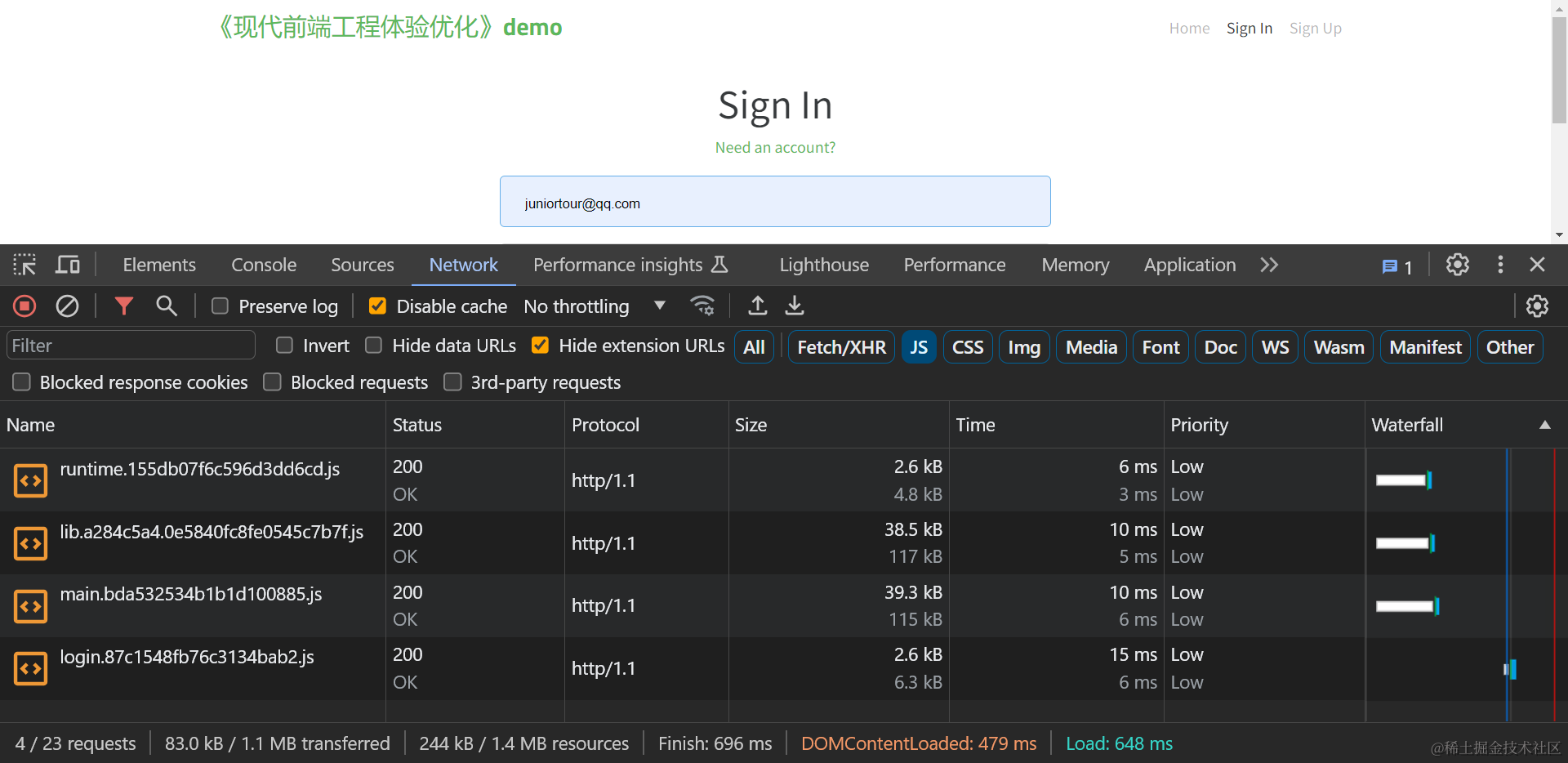Screen dimensions: 1568x763
Task: Expand more DevTools tabs chevron
Action: (x=1268, y=265)
